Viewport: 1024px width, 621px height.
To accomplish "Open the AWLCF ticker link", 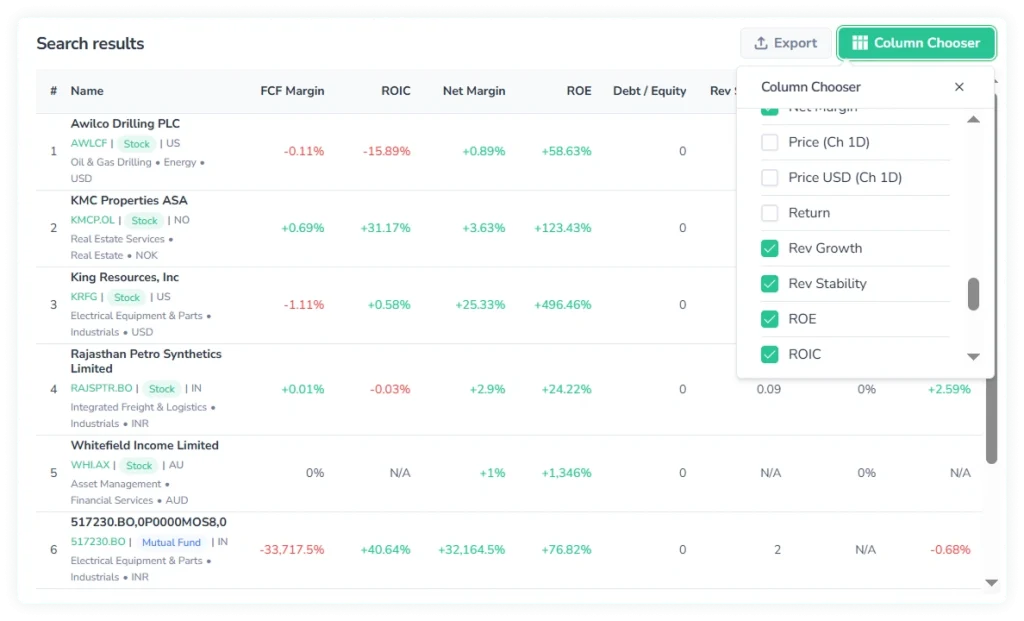I will (x=87, y=143).
